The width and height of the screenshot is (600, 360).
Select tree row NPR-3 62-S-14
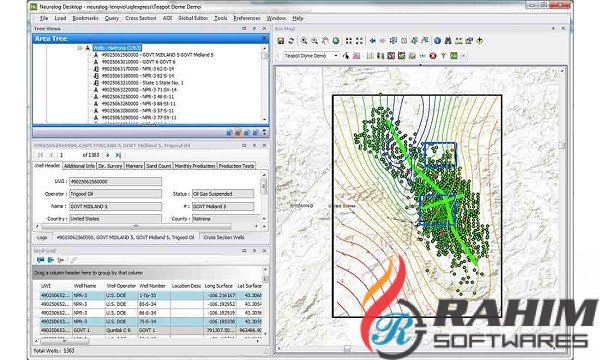(x=138, y=69)
